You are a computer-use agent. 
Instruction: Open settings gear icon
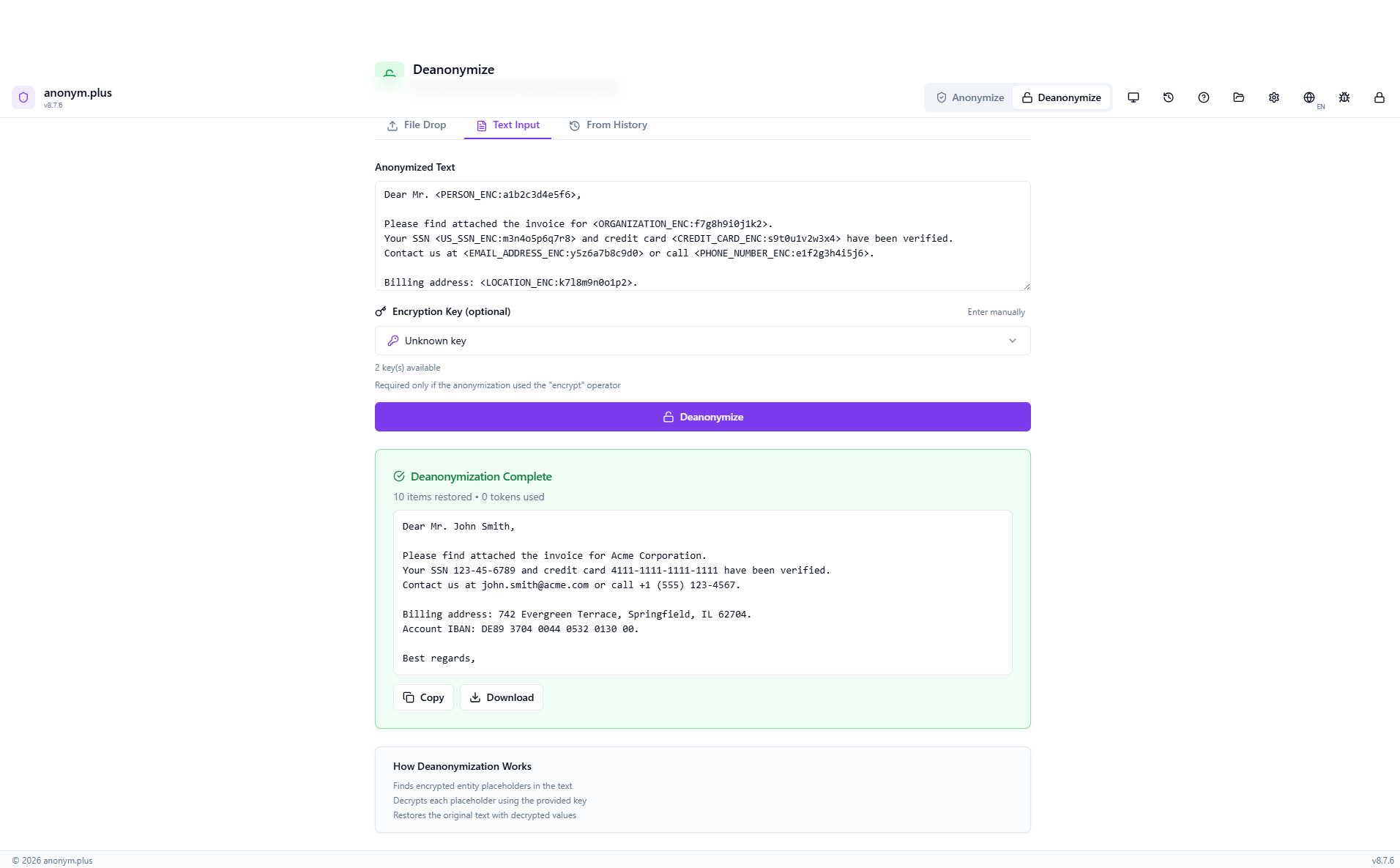point(1273,97)
